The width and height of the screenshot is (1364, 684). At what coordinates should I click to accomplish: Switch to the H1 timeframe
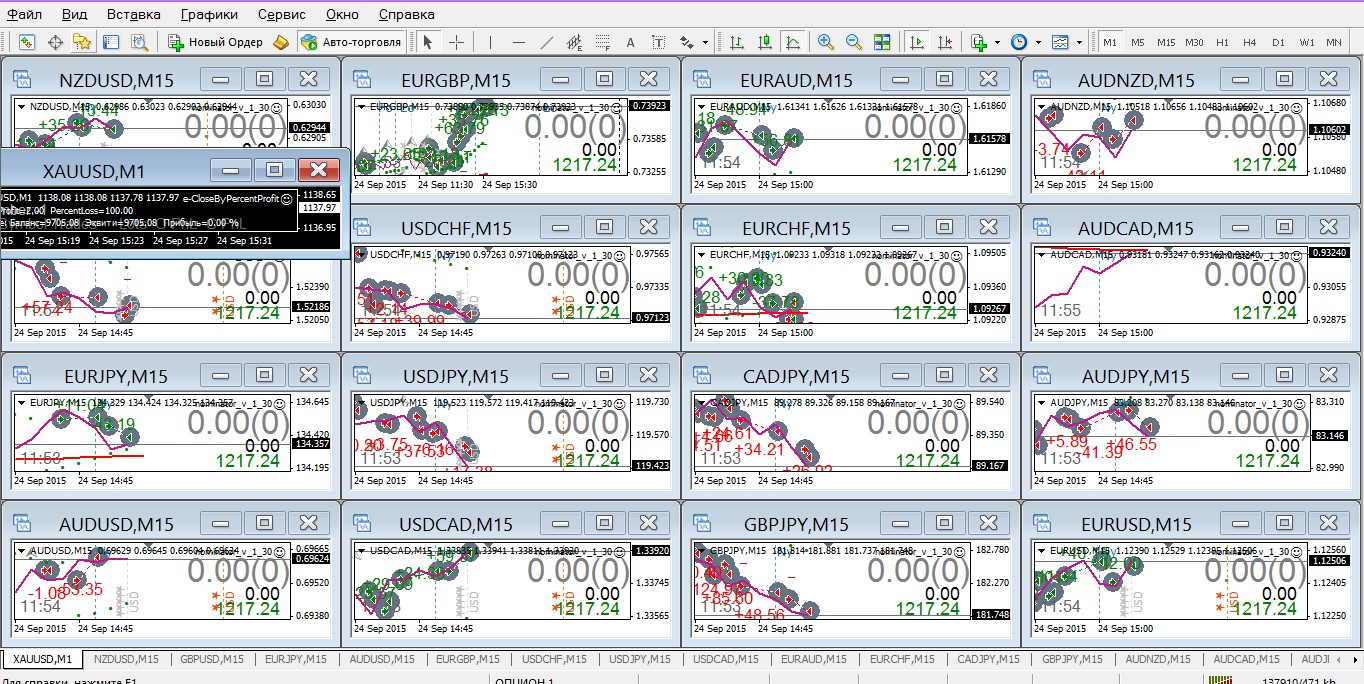tap(1222, 42)
